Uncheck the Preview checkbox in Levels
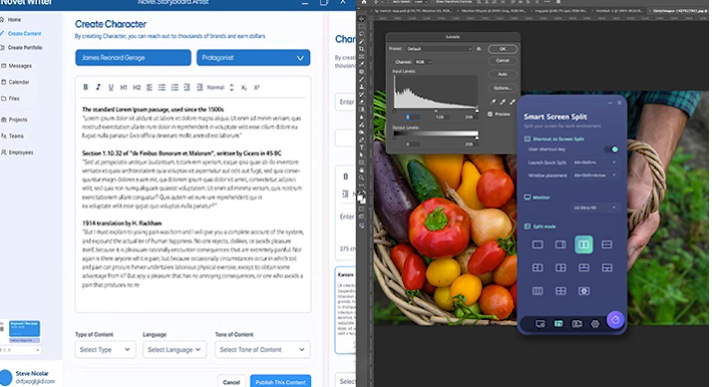 pos(490,114)
